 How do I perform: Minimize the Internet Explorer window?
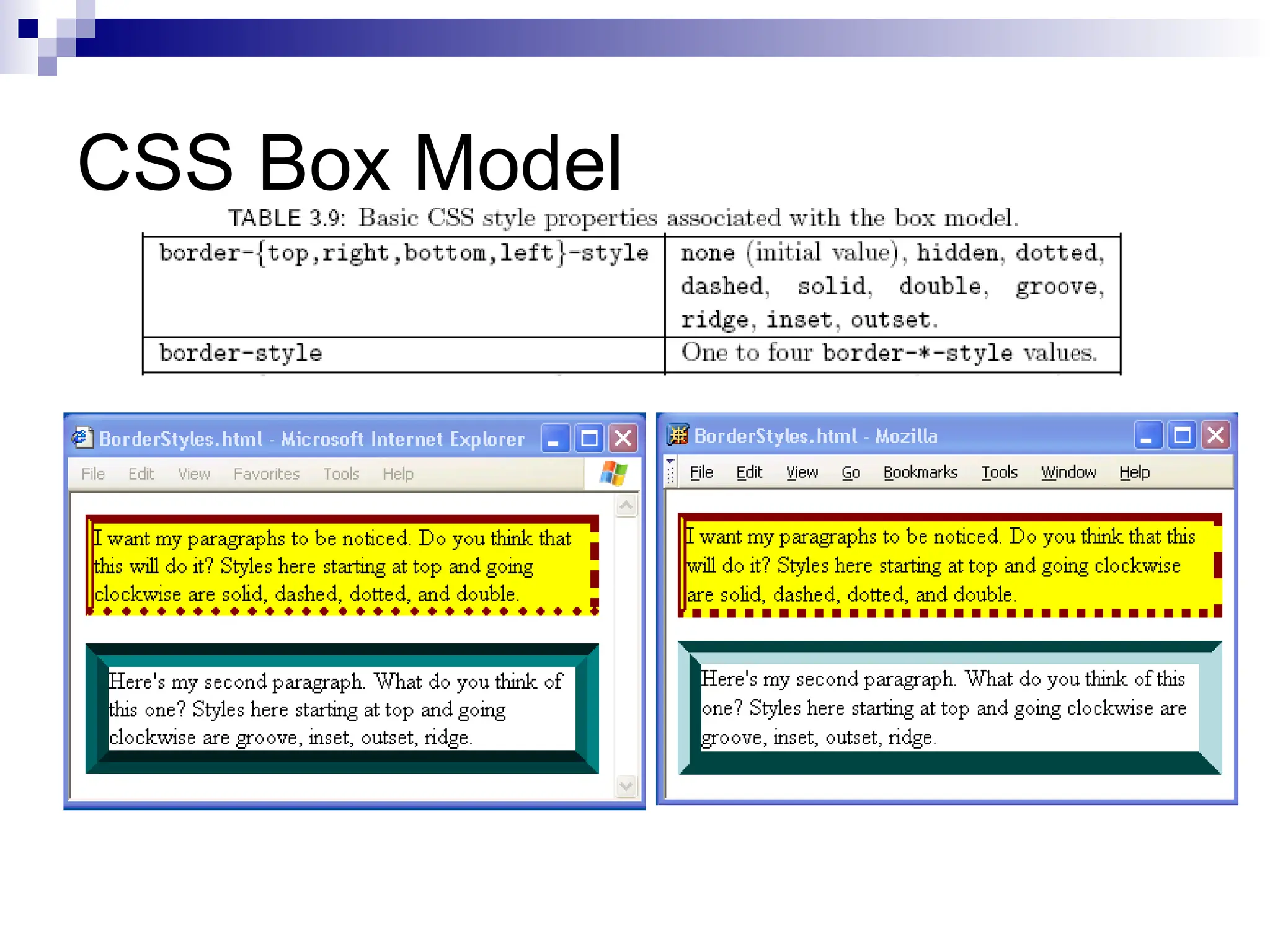555,439
